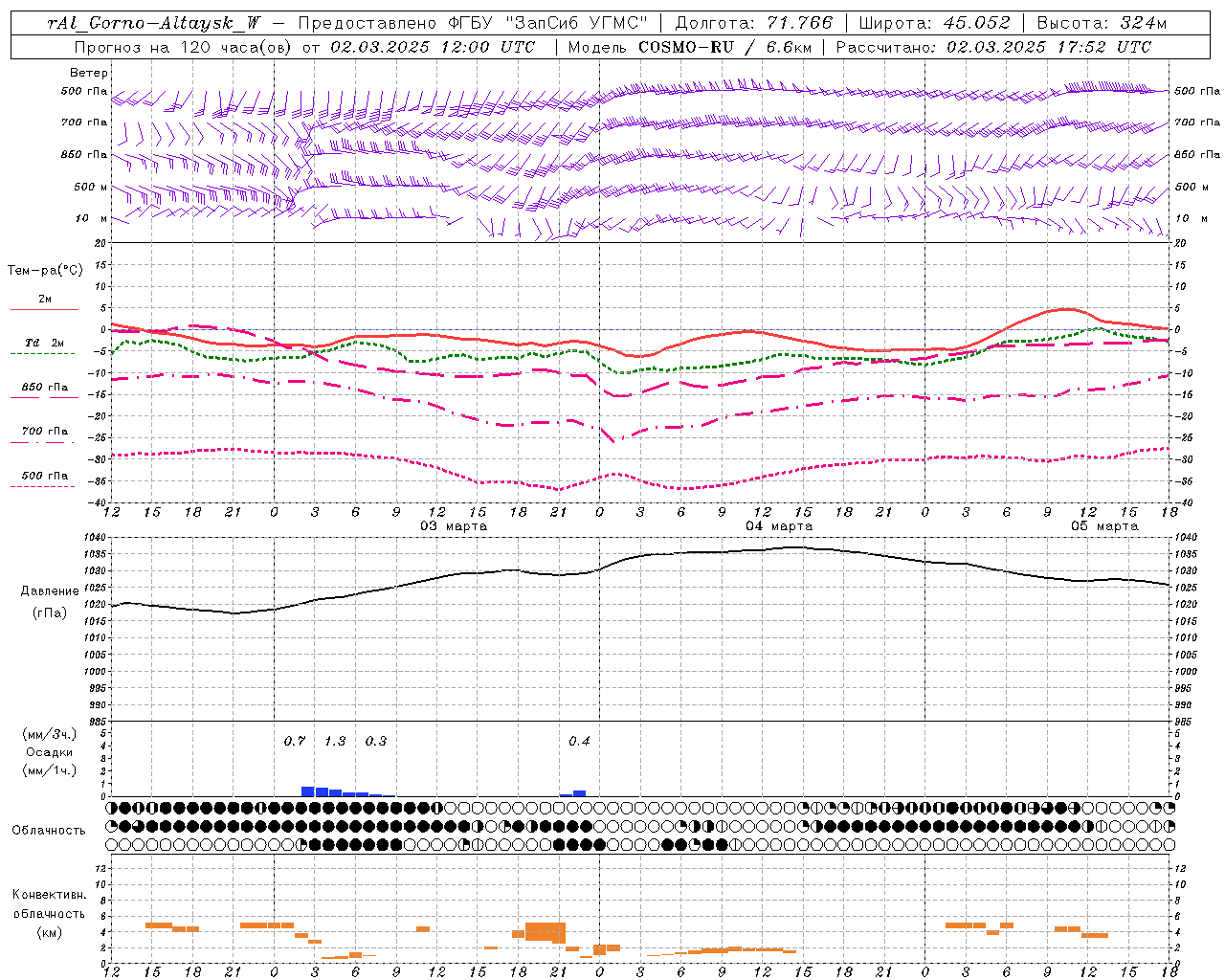Click the Ветер wind panel label
The width and height of the screenshot is (1225, 980).
click(x=89, y=73)
